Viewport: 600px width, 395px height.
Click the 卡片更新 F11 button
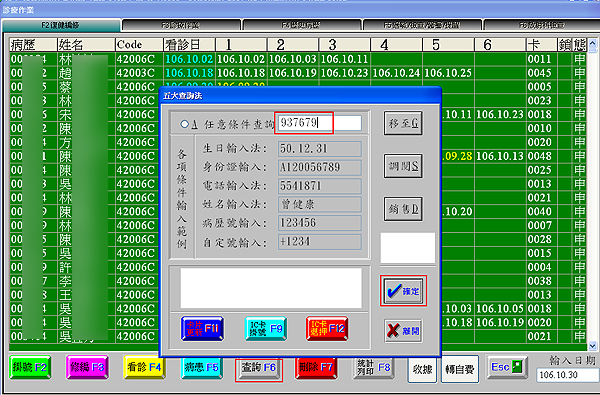tap(202, 328)
